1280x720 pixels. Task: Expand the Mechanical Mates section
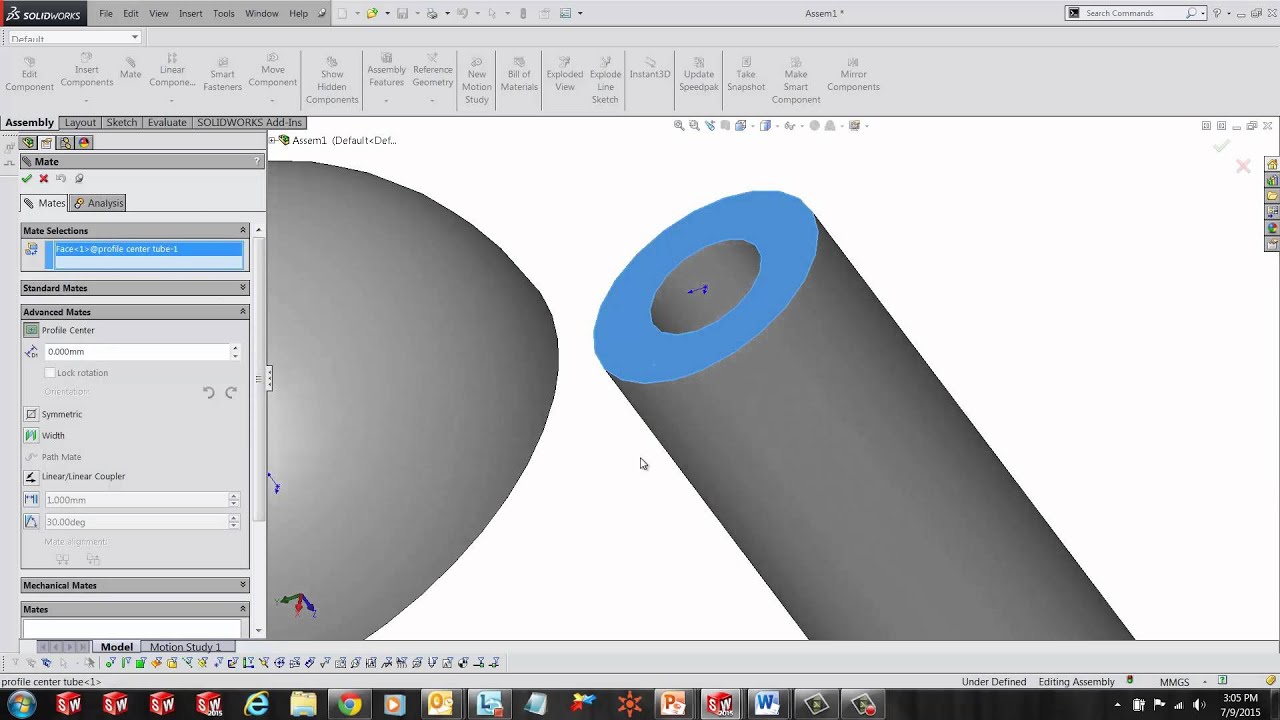pyautogui.click(x=242, y=585)
